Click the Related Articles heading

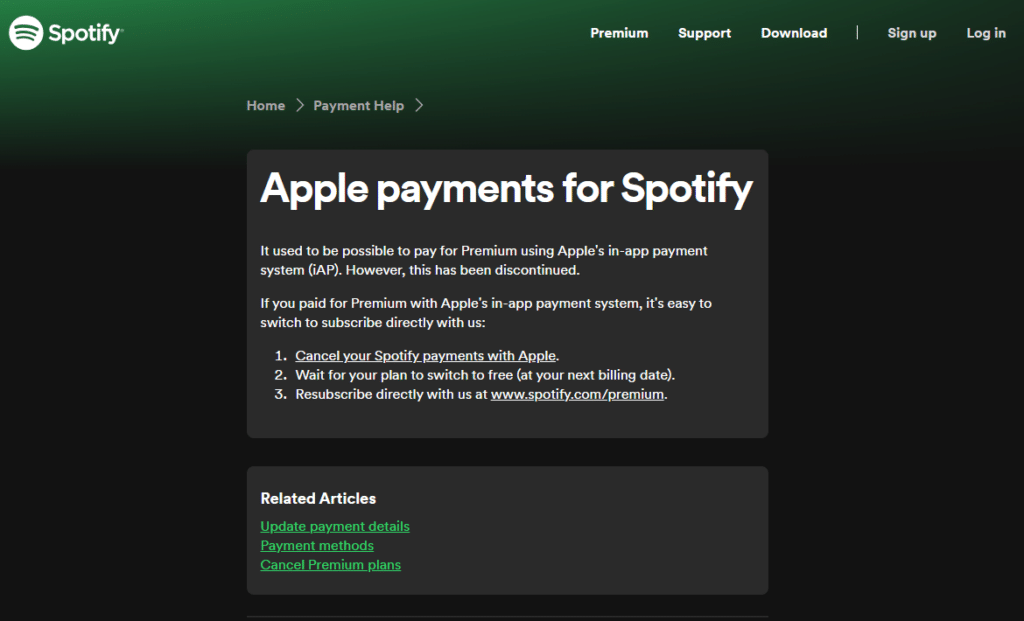pyautogui.click(x=318, y=499)
